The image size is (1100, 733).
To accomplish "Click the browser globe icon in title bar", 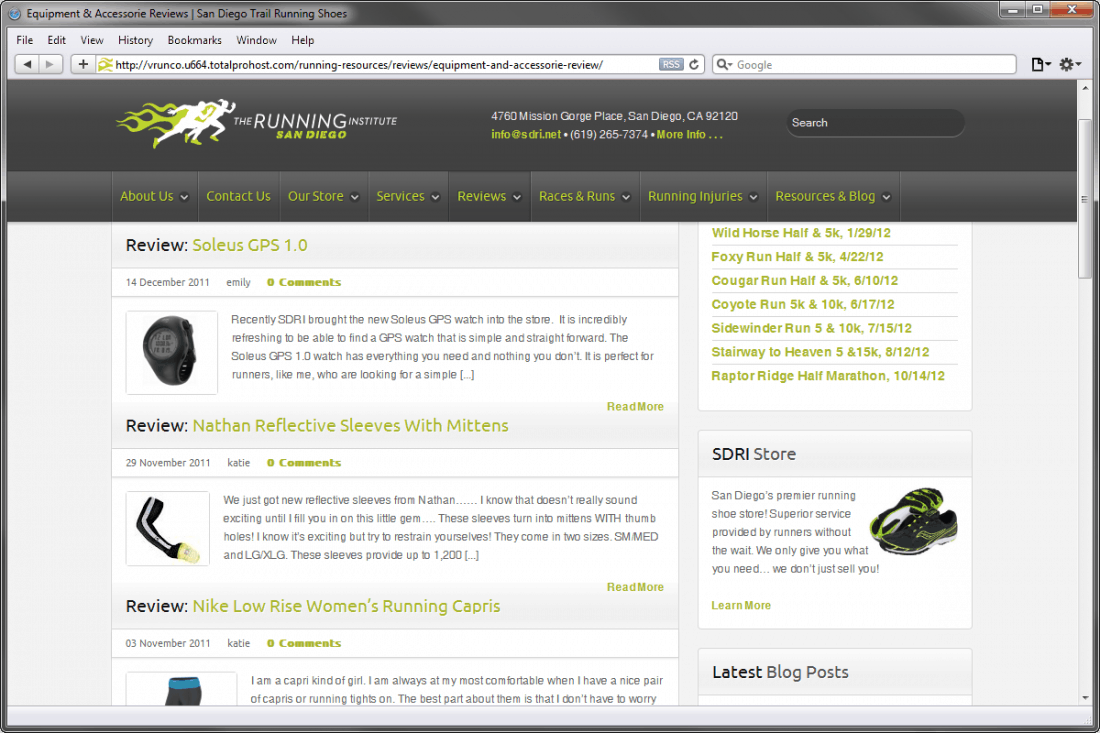I will [14, 13].
